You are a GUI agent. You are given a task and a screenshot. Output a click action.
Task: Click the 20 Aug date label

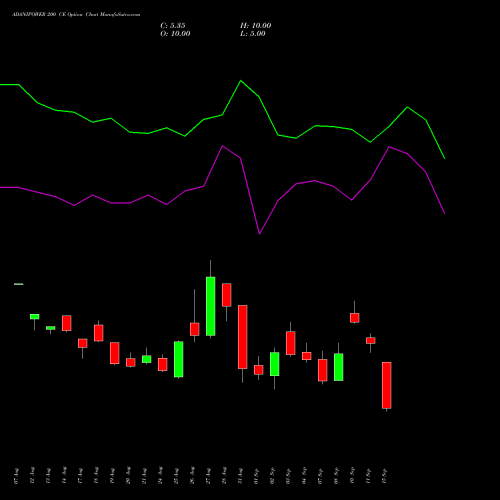coord(128,476)
